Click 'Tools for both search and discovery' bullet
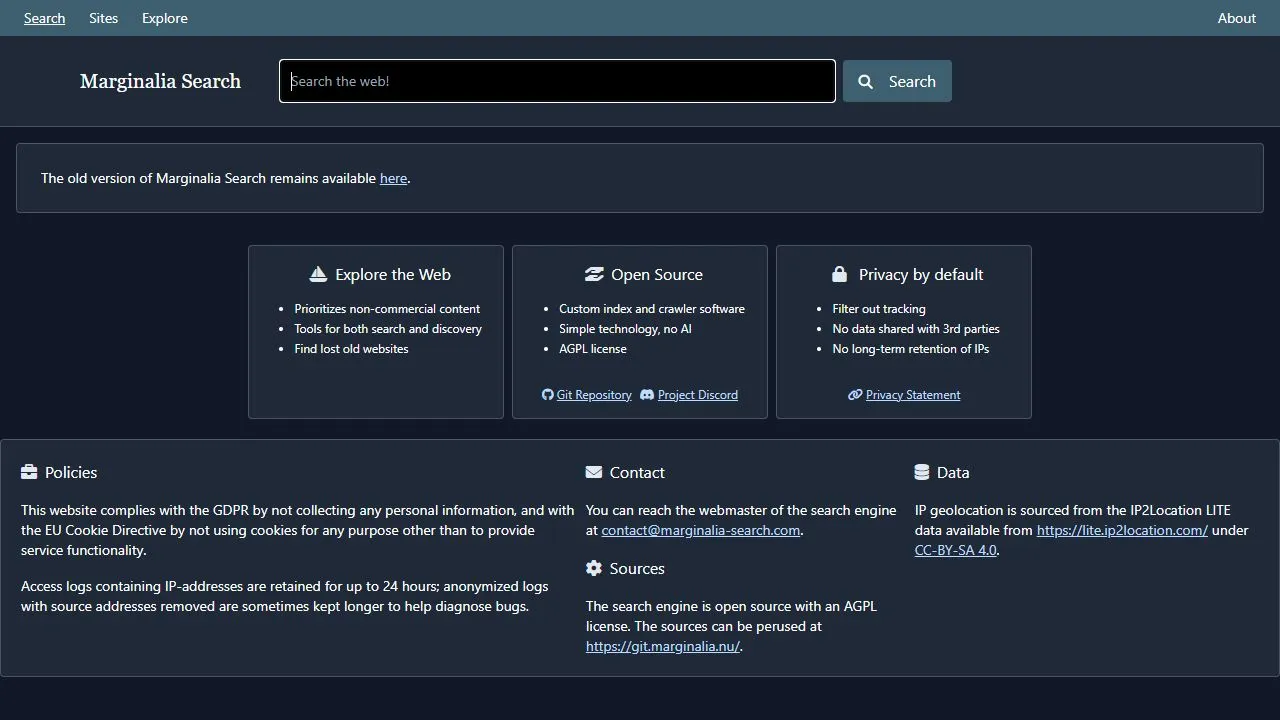This screenshot has height=720, width=1280. (x=388, y=329)
